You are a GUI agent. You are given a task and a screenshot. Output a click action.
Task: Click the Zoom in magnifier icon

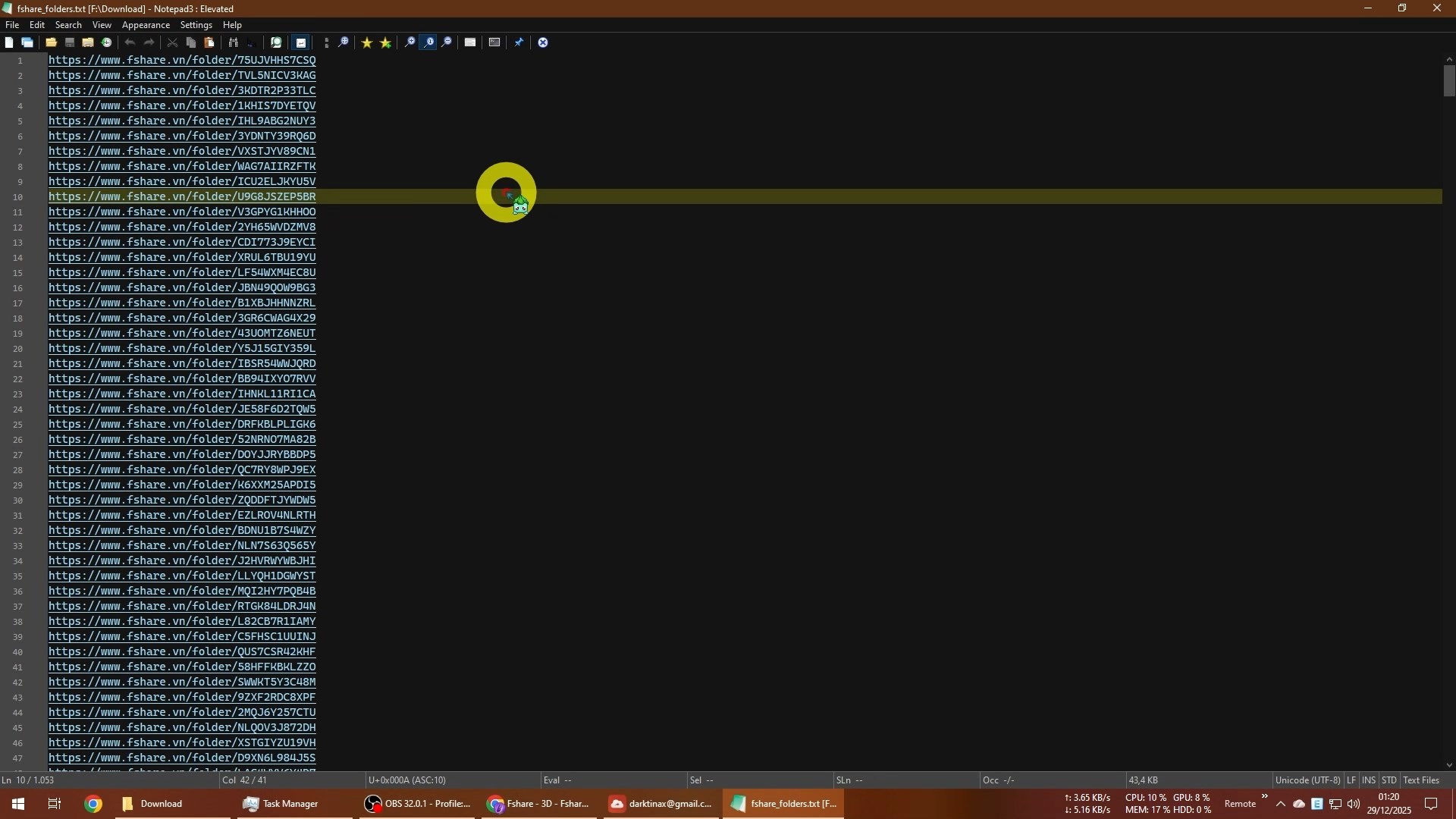click(409, 42)
